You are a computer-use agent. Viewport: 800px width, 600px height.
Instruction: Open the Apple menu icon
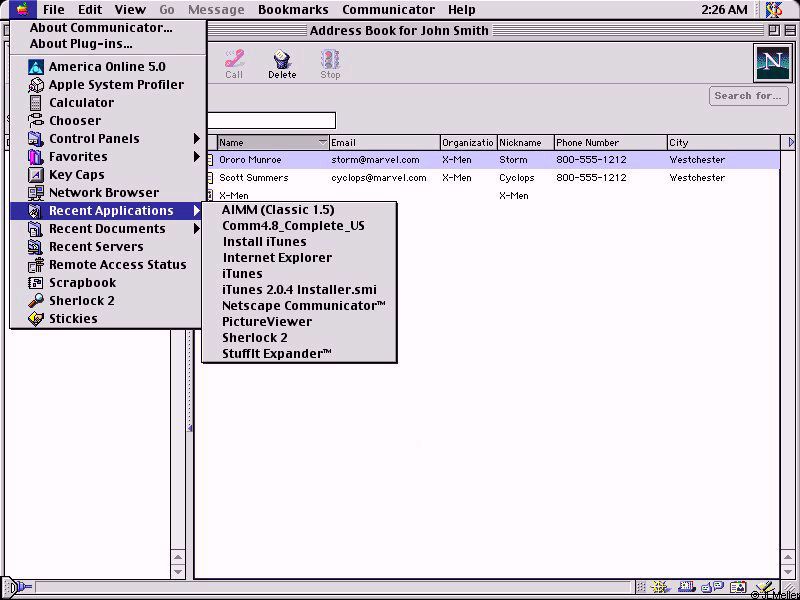point(21,10)
